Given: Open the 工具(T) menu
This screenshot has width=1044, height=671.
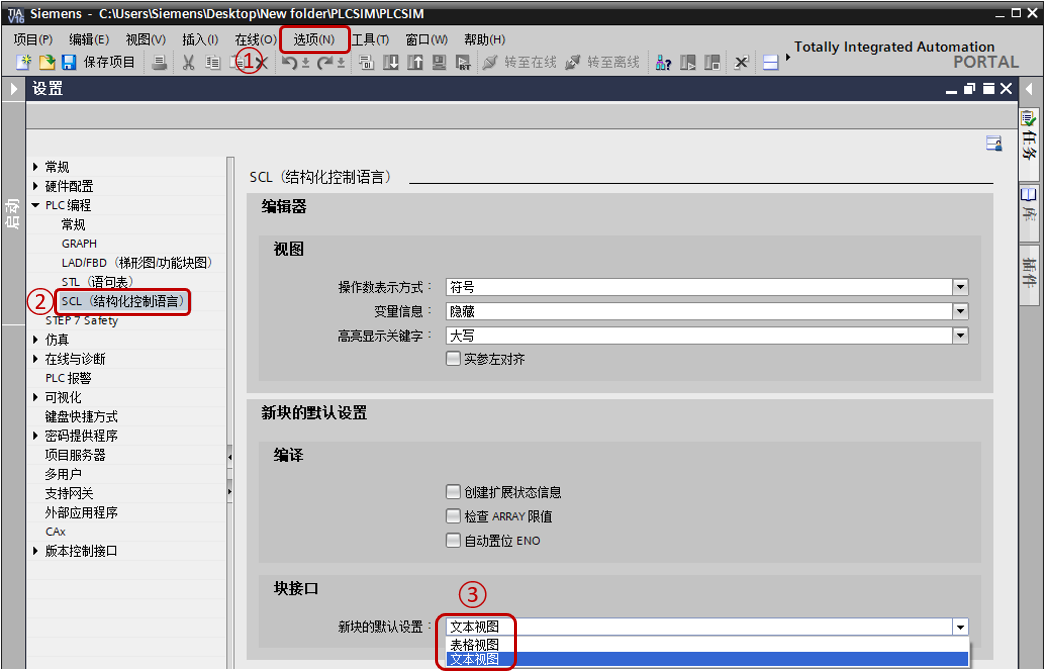Looking at the screenshot, I should point(370,40).
